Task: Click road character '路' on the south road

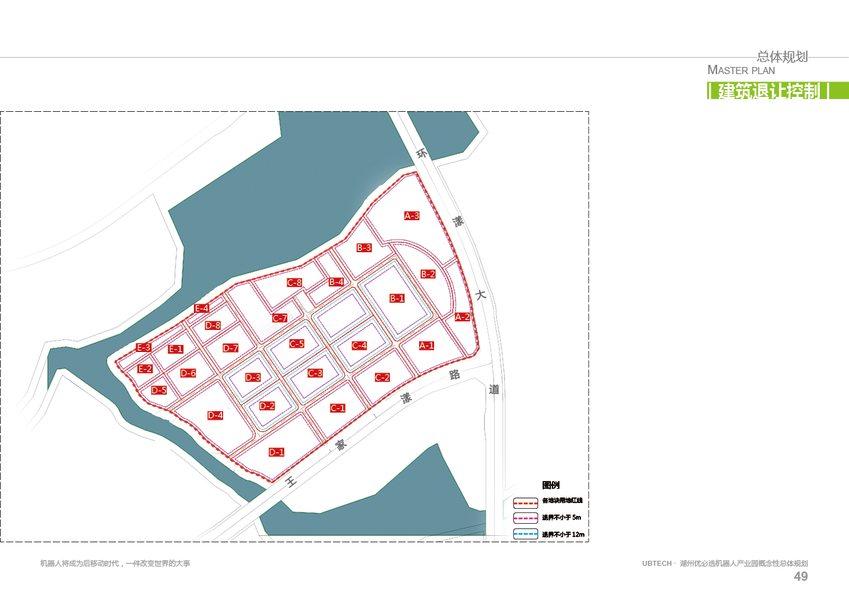Action: tap(454, 374)
